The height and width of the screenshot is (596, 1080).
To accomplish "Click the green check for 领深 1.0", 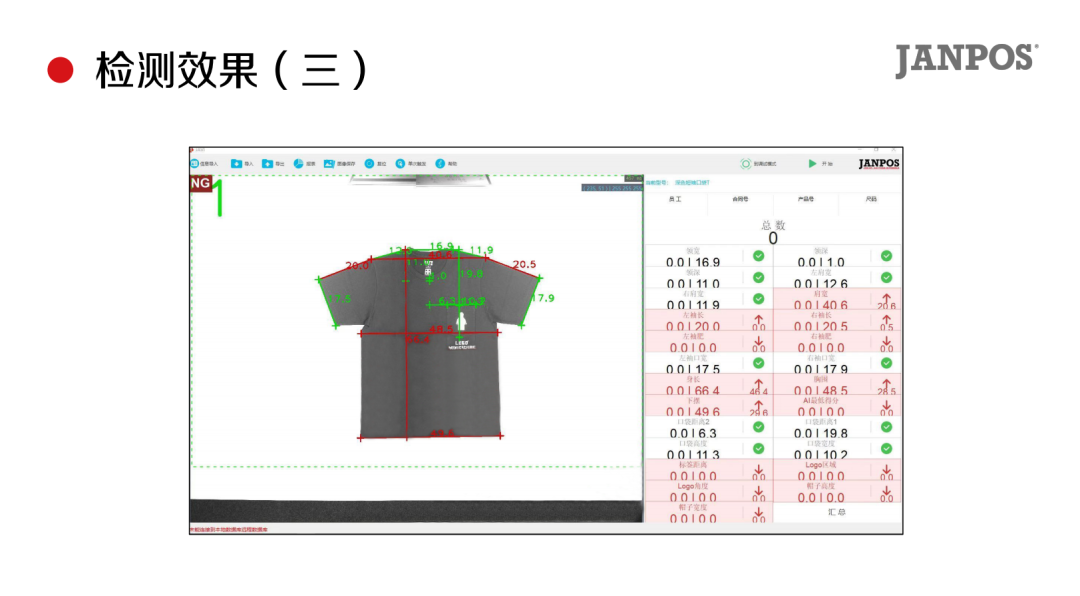I will pos(886,256).
